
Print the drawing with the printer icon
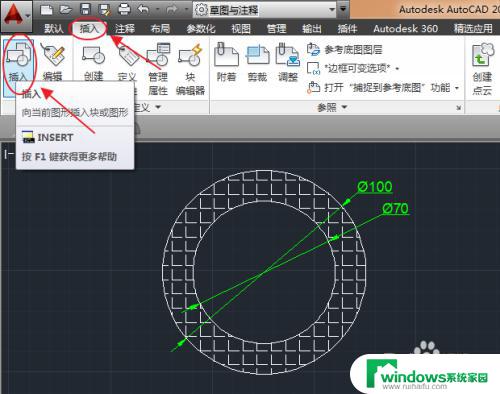tap(124, 10)
